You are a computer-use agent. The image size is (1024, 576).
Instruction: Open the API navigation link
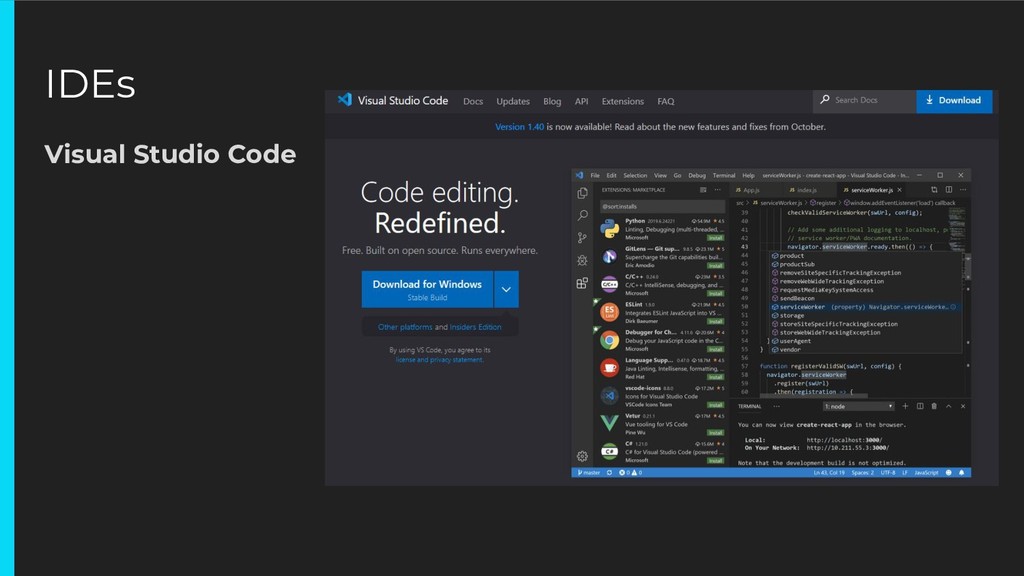point(581,101)
